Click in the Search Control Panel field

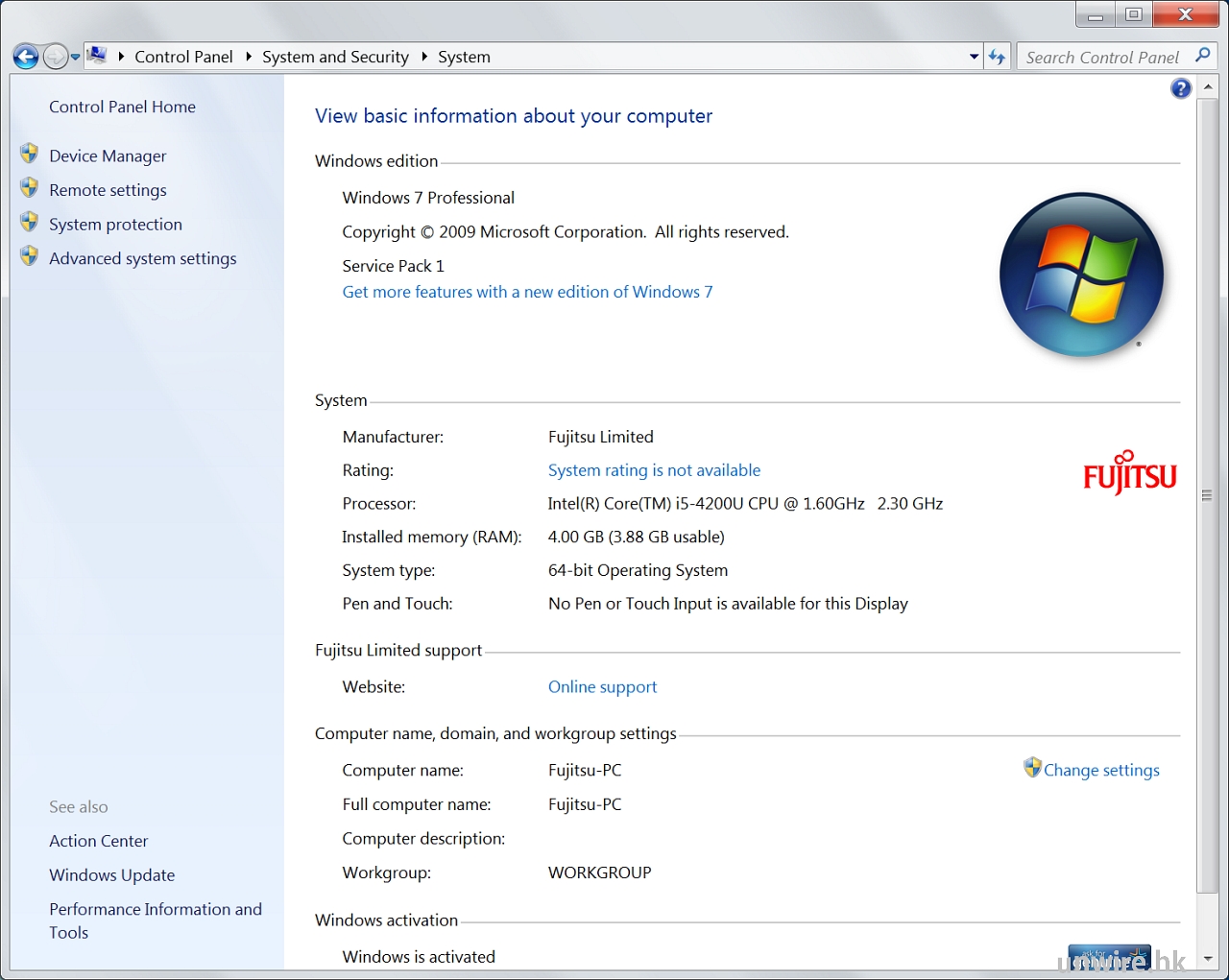tap(1102, 58)
